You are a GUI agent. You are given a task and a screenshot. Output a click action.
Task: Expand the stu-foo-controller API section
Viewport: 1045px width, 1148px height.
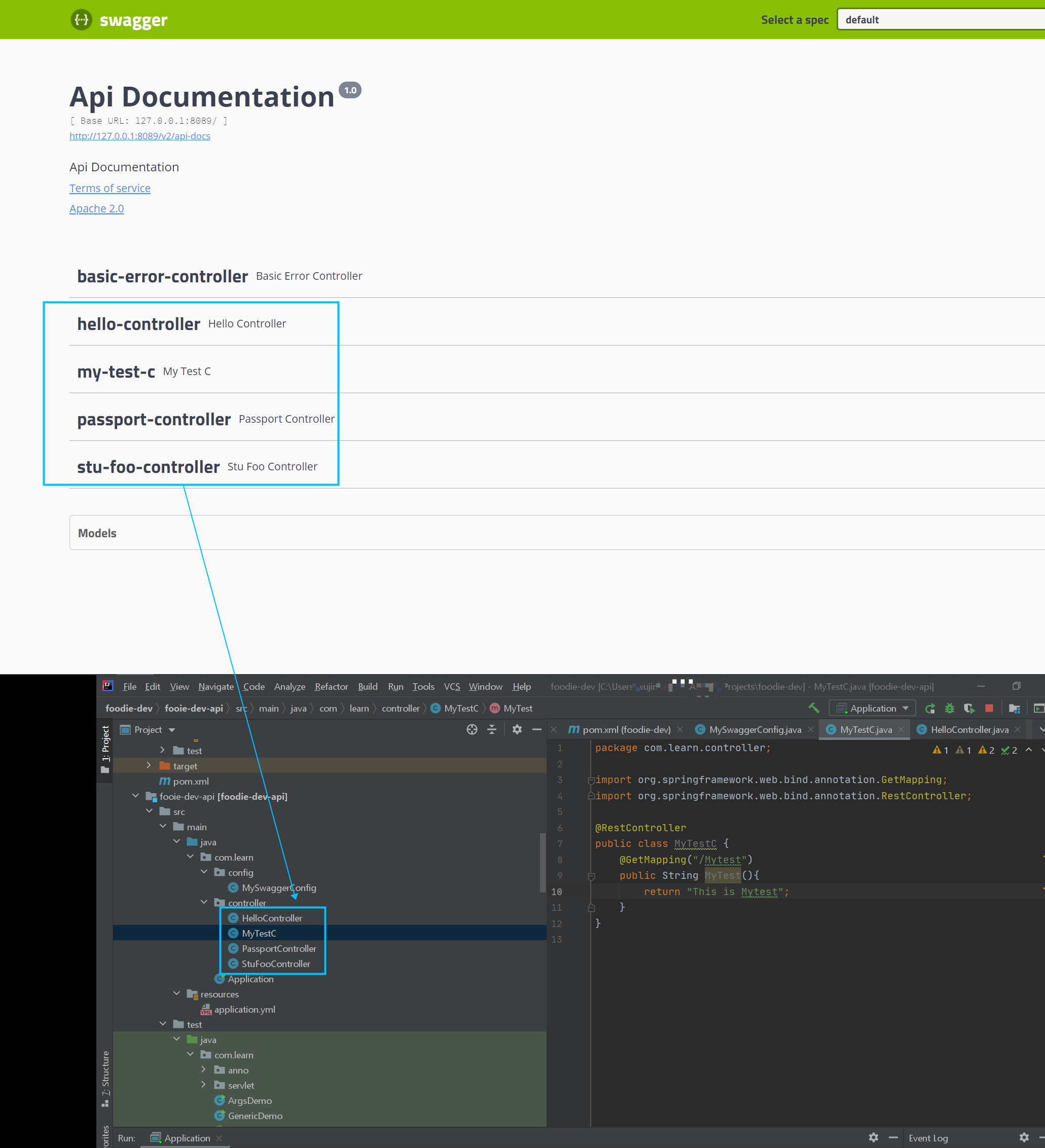[x=557, y=467]
